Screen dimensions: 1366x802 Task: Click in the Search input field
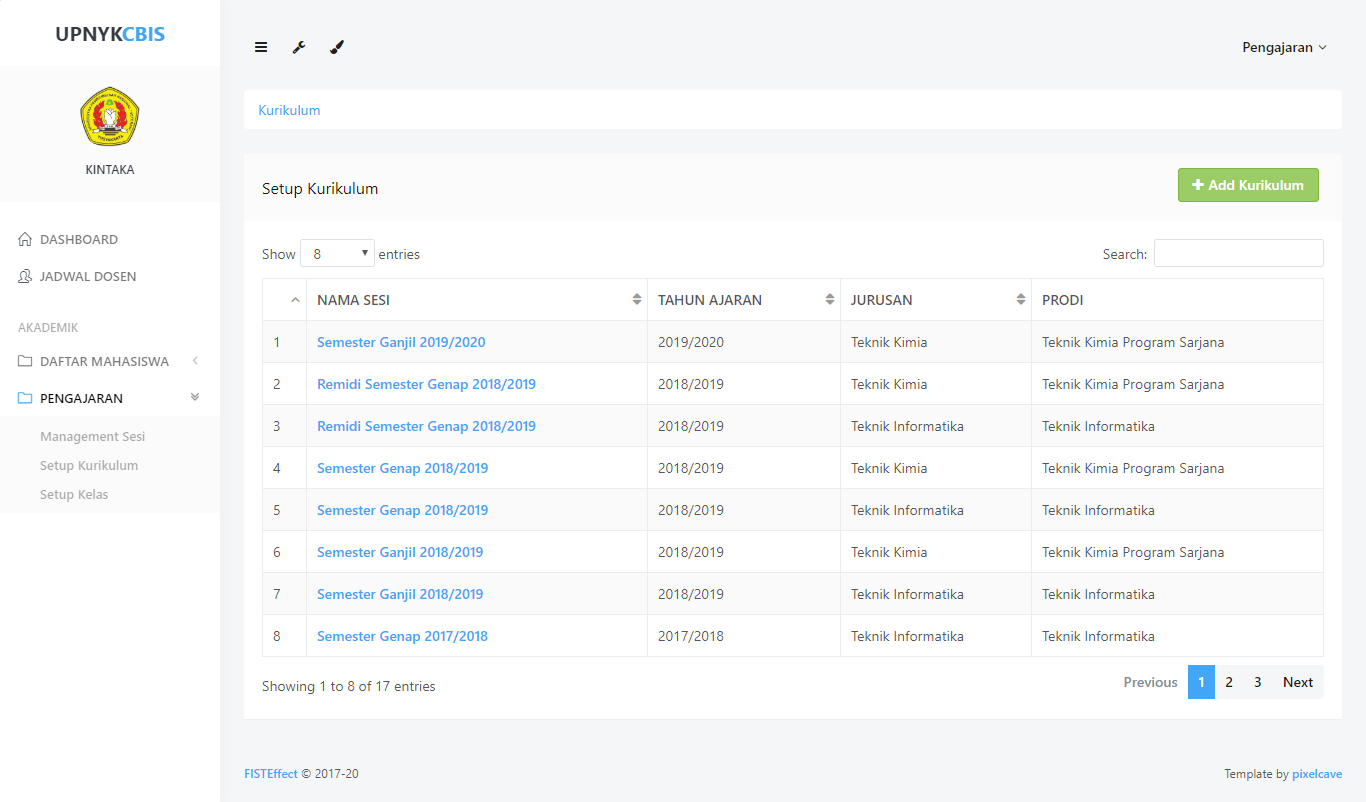[x=1238, y=254]
